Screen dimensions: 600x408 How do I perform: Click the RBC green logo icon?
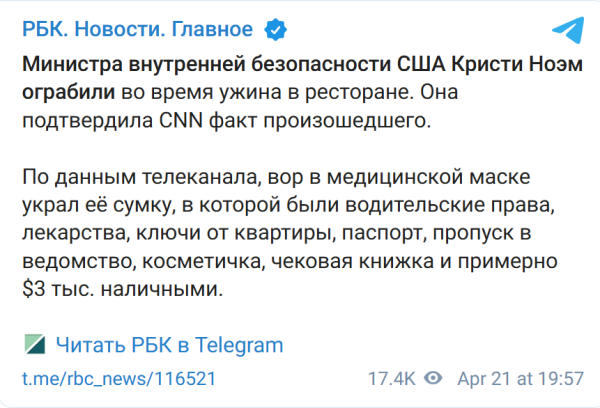(33, 345)
